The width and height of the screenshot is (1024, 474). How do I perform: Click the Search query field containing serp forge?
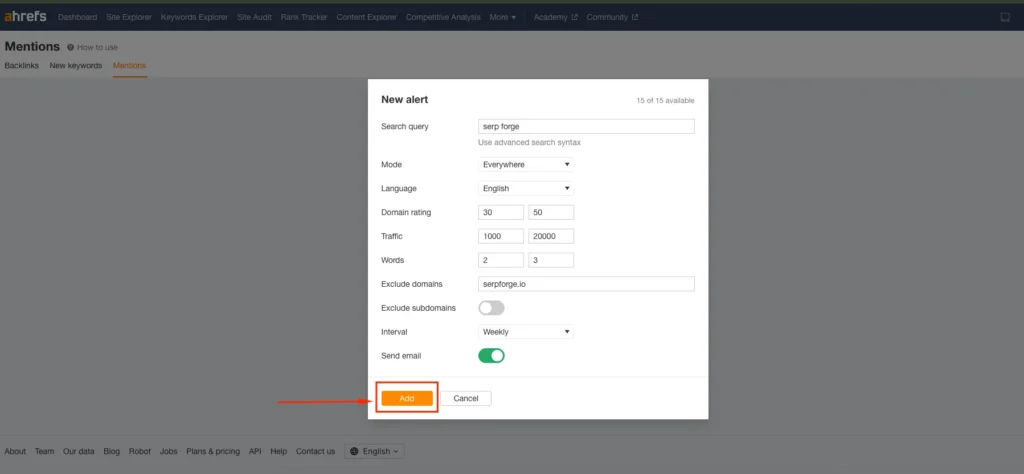point(586,127)
